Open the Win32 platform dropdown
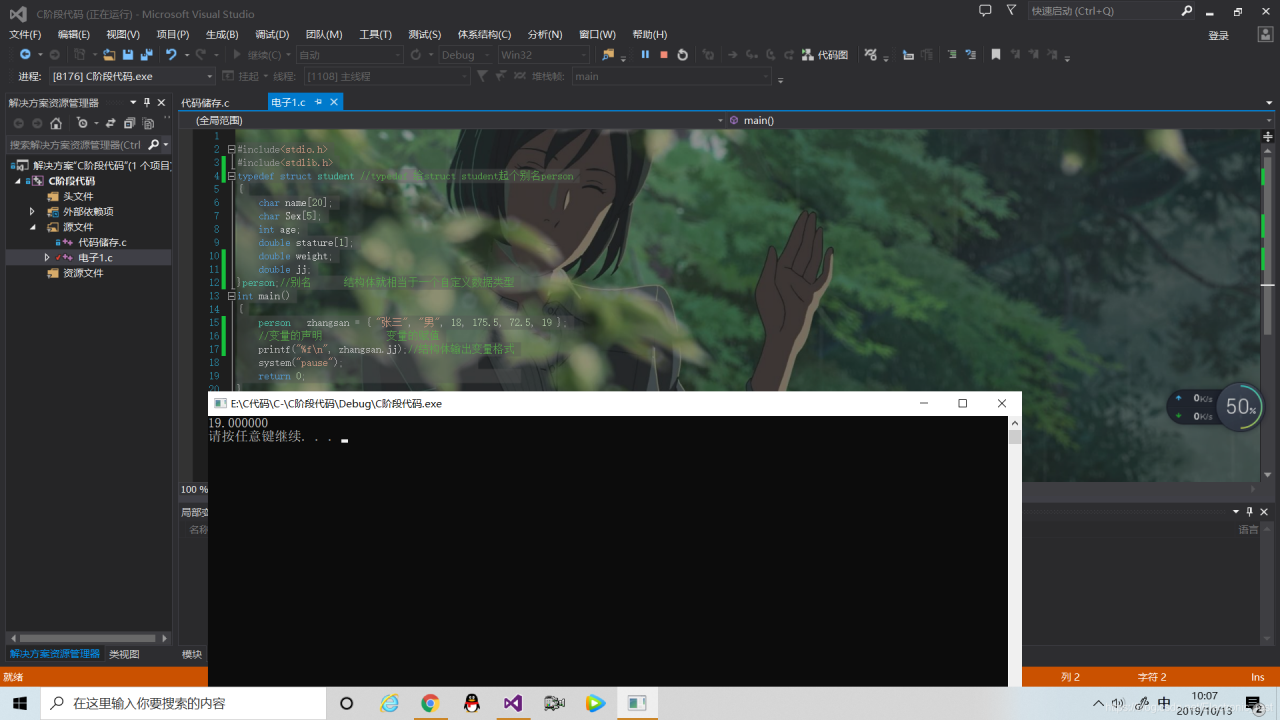This screenshot has width=1280, height=720. click(x=543, y=55)
